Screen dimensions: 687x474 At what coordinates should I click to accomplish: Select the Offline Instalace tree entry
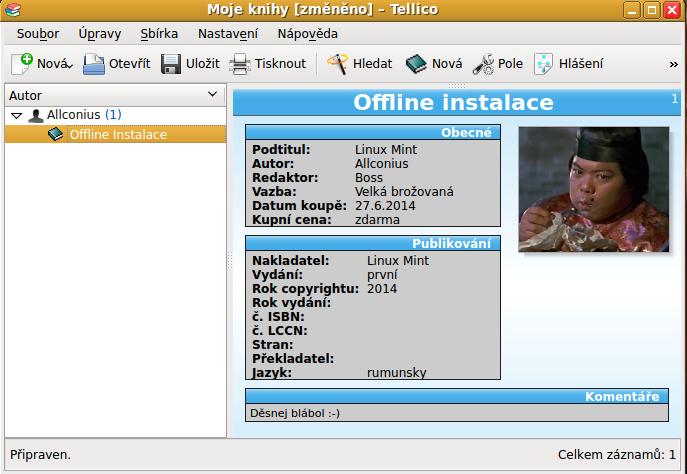coord(116,134)
